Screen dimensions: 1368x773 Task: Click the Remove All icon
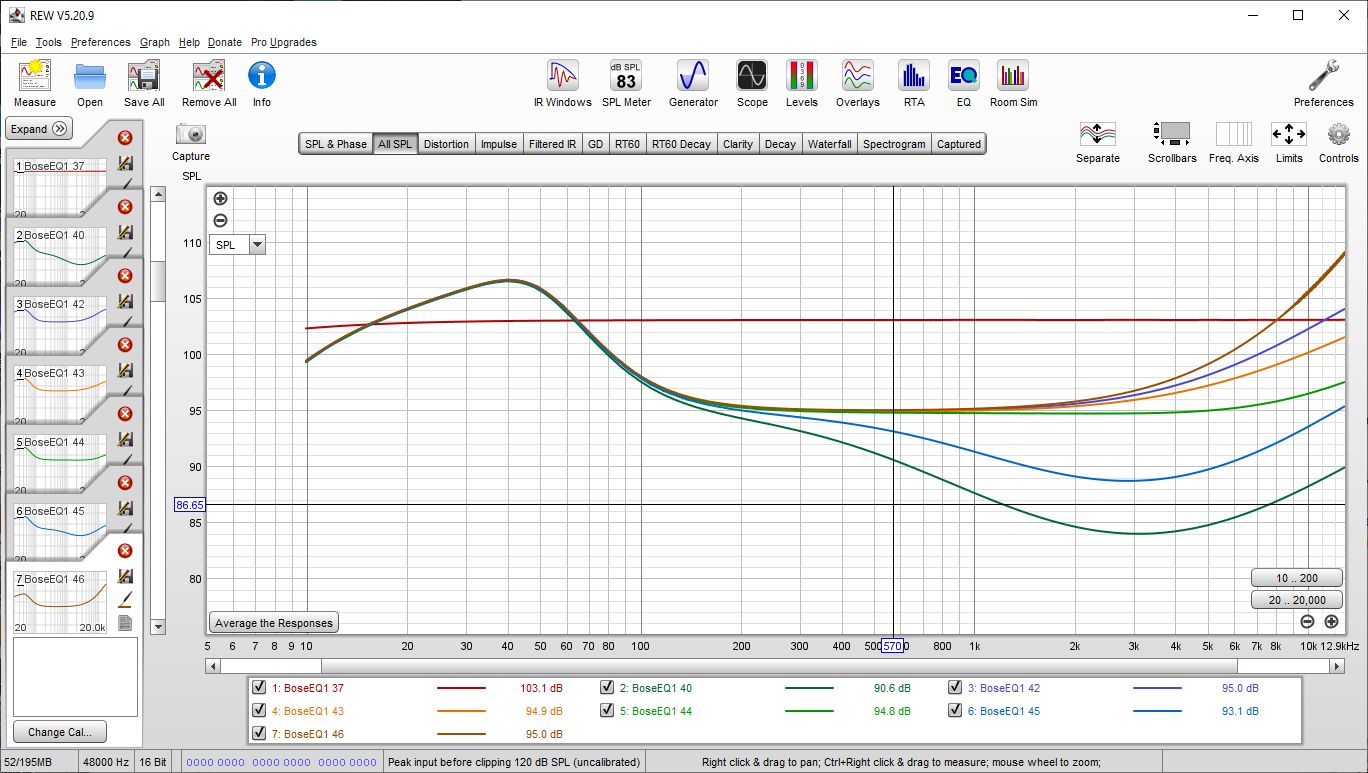coord(209,76)
